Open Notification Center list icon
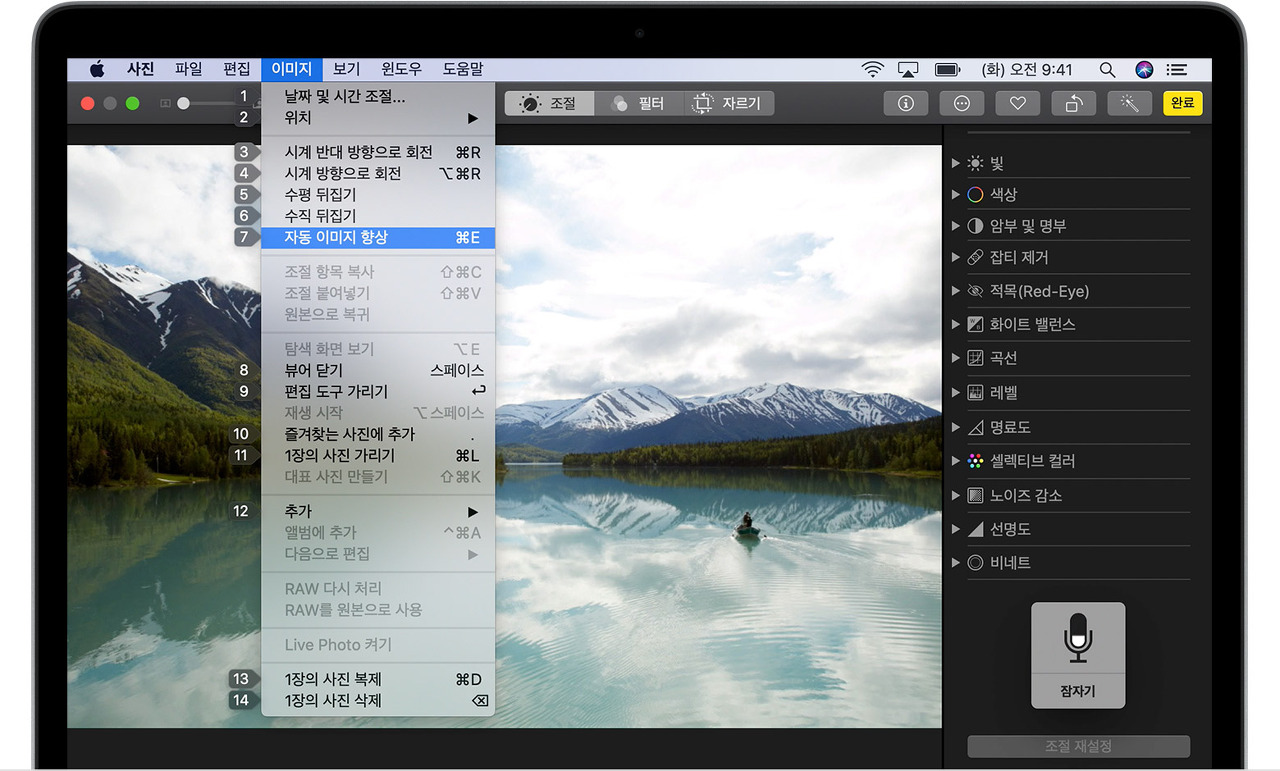The height and width of the screenshot is (771, 1280). tap(1177, 69)
